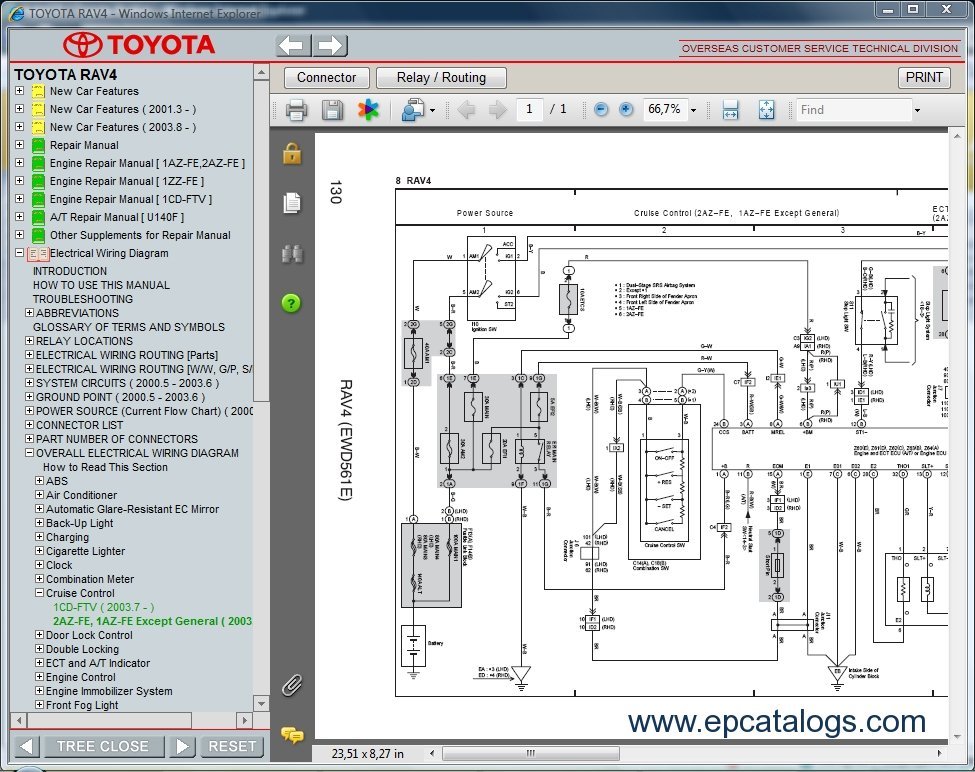Open the comments speech bubble panel
This screenshot has width=975, height=772.
292,735
